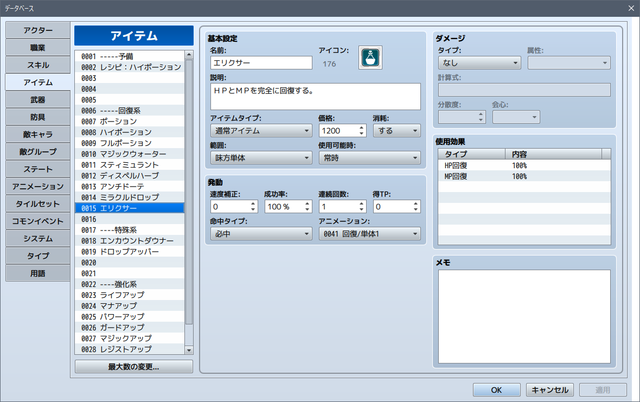
Task: Open the システム tab
Action: (38, 238)
